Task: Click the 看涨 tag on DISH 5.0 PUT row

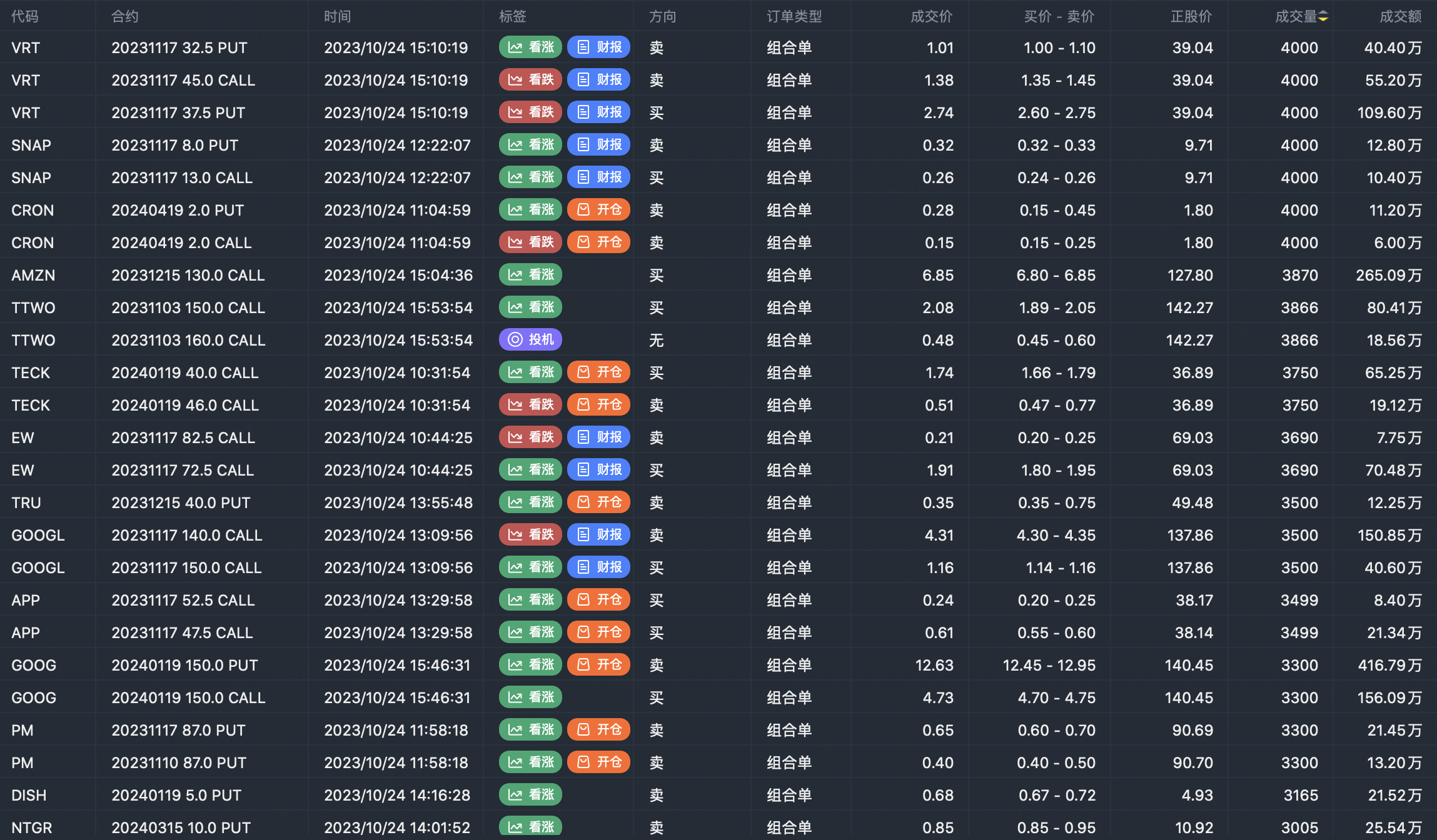Action: point(530,795)
